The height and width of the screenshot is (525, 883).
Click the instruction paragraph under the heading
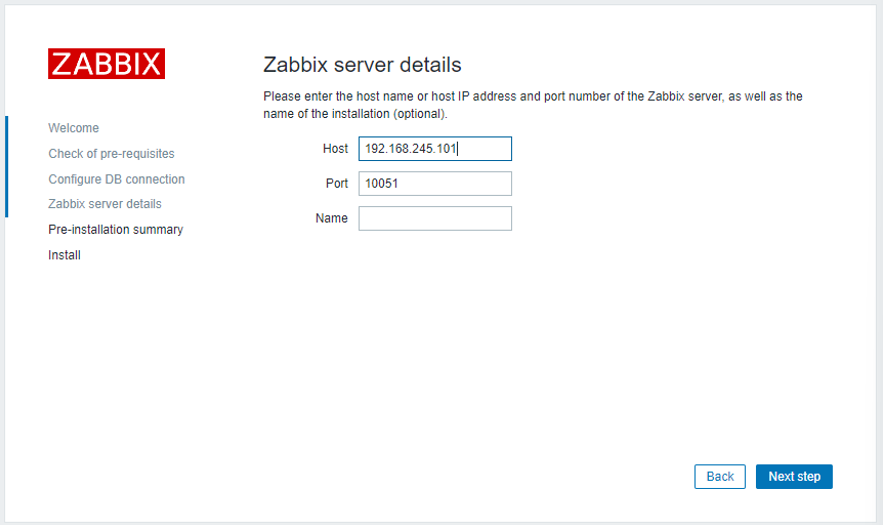(532, 97)
